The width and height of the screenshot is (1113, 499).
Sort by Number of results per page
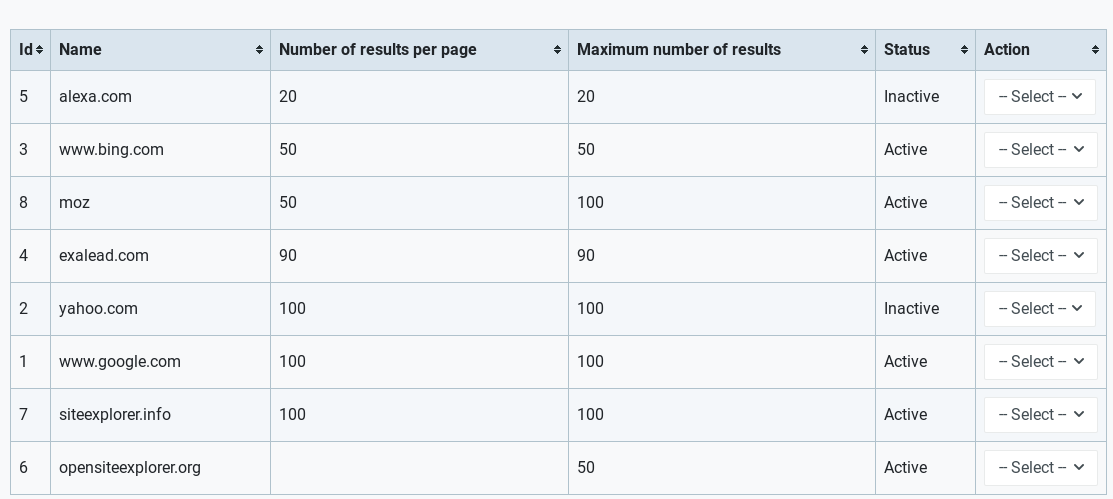pyautogui.click(x=557, y=50)
